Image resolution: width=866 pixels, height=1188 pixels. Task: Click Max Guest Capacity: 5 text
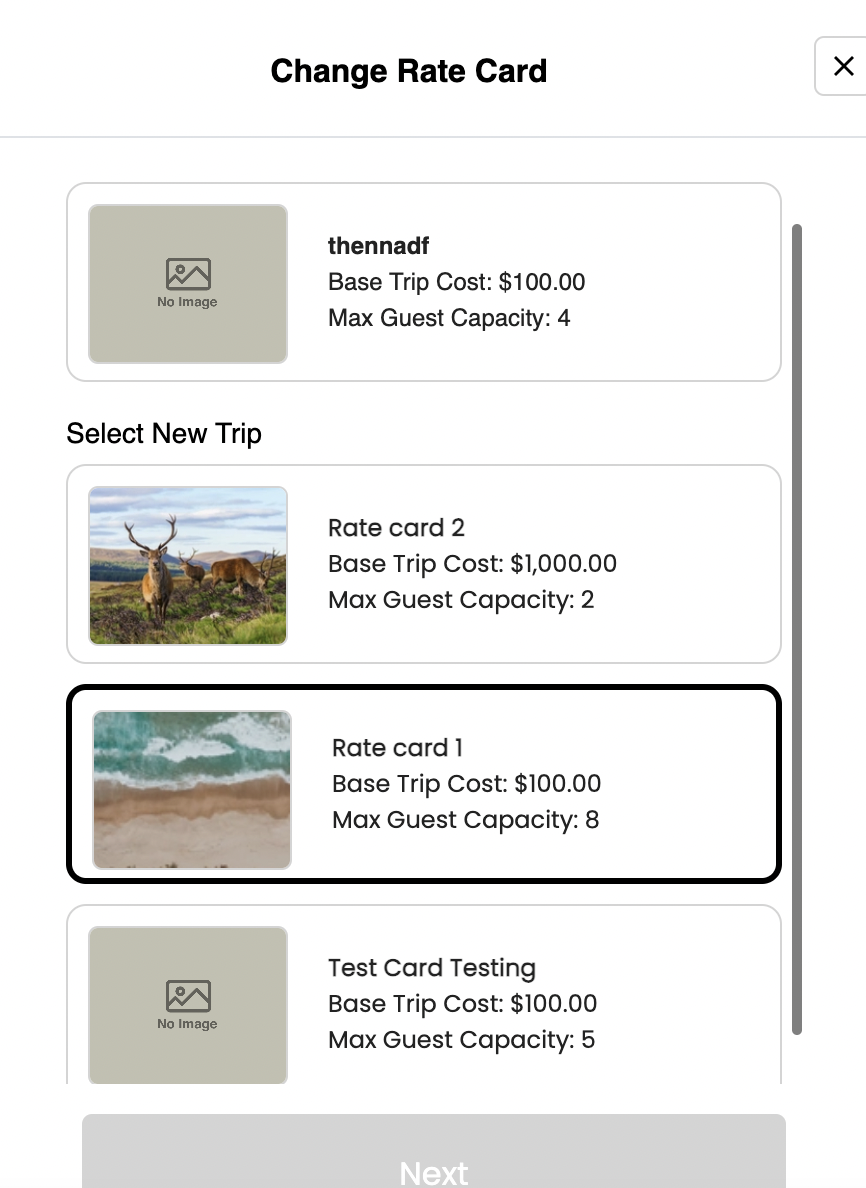click(461, 1040)
